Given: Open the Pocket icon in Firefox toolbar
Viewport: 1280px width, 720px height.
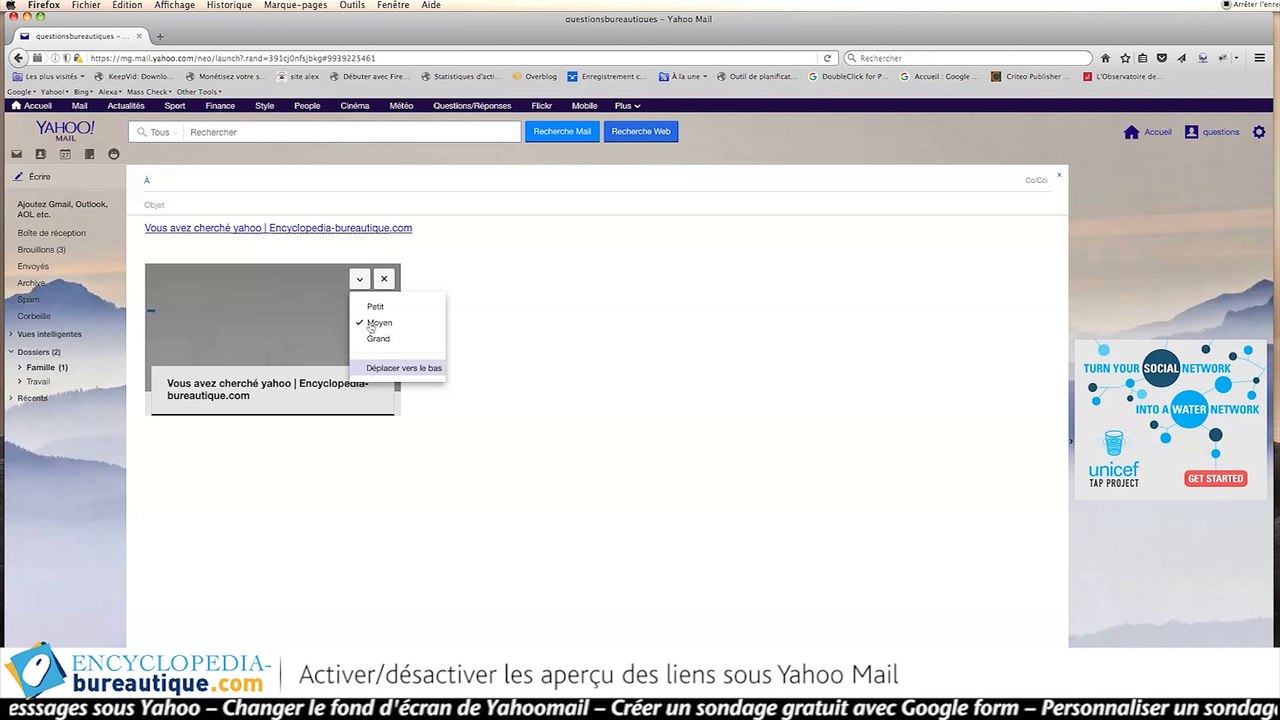Looking at the screenshot, I should tap(1161, 58).
